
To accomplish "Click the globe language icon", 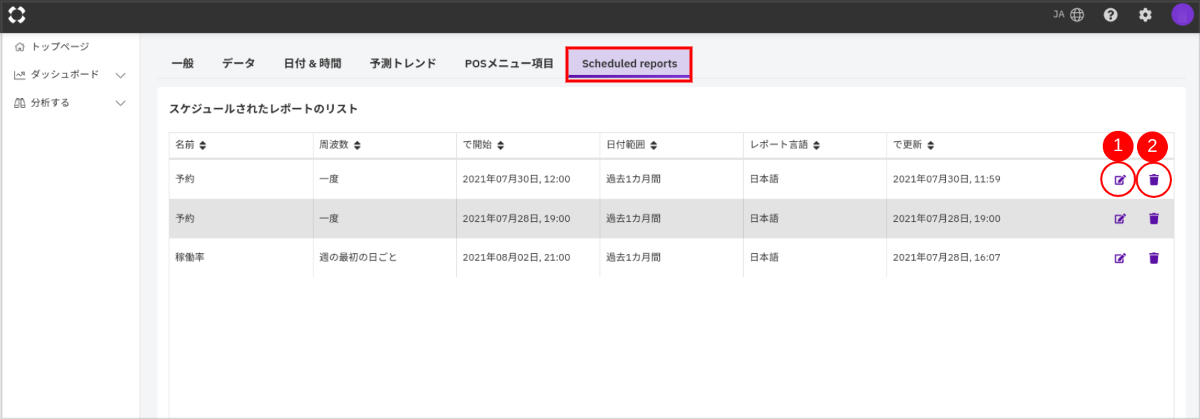I will pyautogui.click(x=1077, y=15).
